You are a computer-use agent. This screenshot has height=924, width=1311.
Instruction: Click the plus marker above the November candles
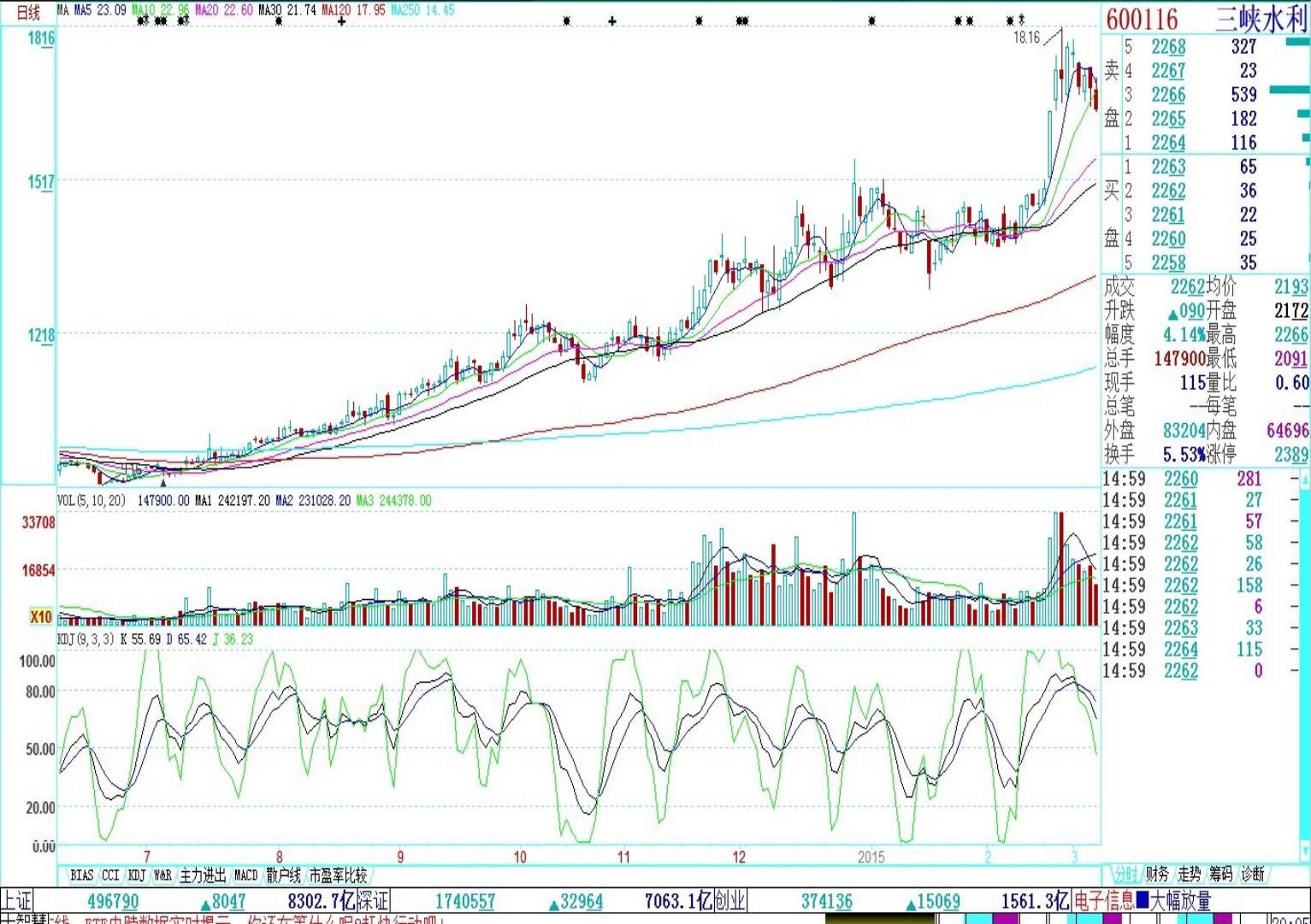point(612,21)
